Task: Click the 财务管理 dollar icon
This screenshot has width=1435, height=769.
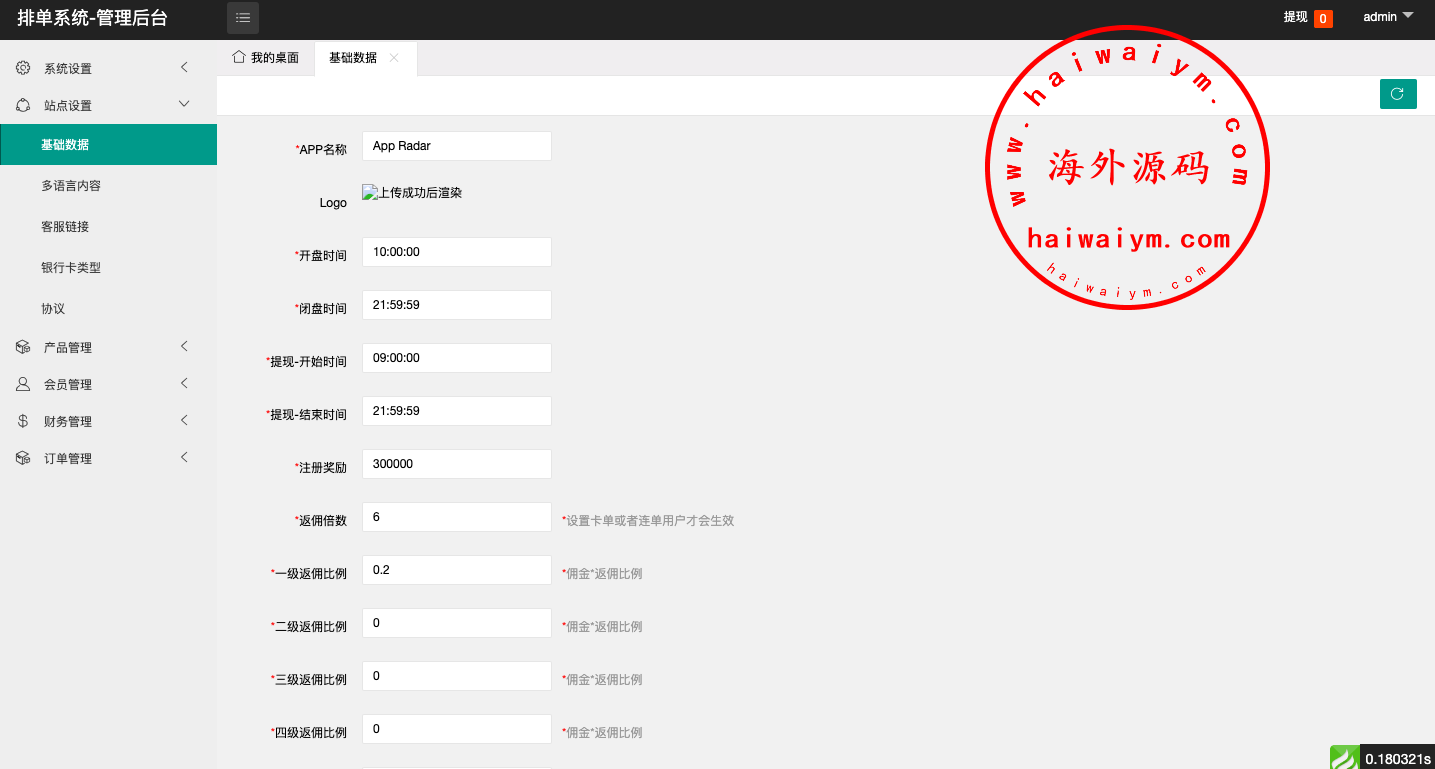Action: 23,421
